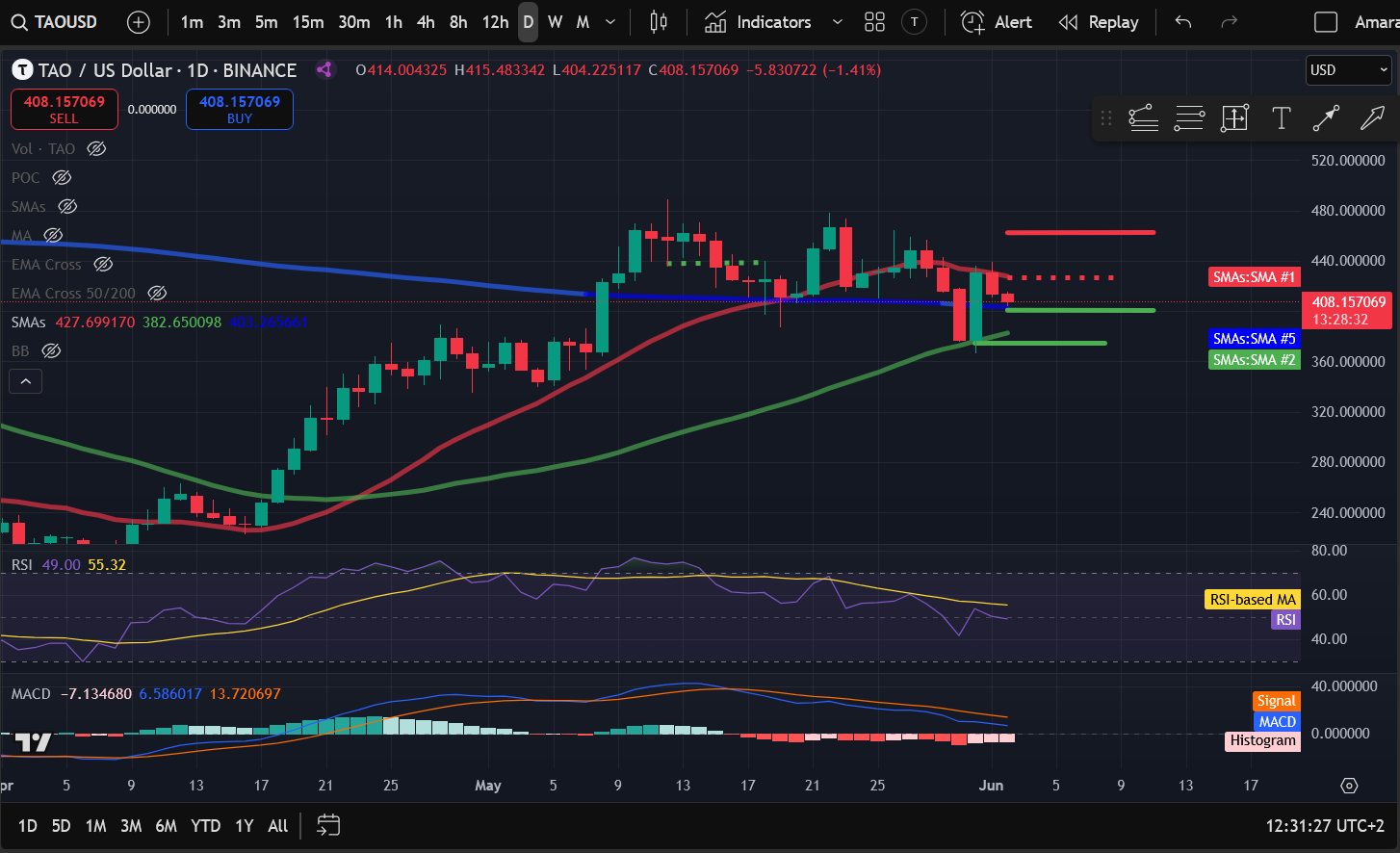This screenshot has width=1400, height=853.
Task: Tick the checkbox next to Amara
Action: point(1326,22)
